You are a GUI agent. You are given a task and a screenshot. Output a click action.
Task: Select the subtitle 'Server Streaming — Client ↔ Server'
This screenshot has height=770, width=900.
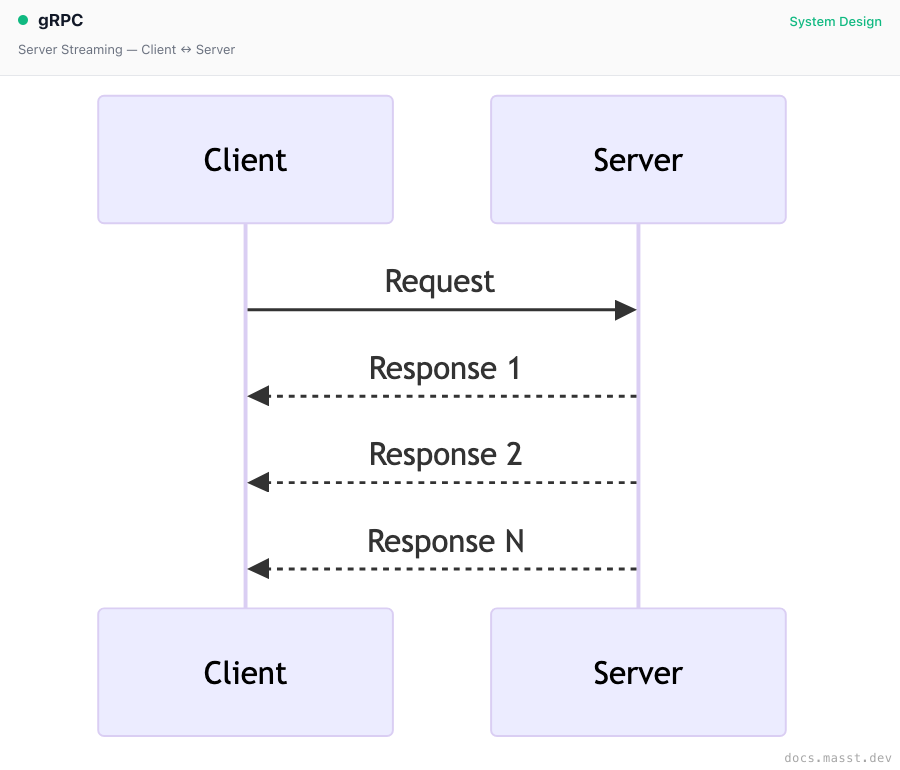pos(126,50)
